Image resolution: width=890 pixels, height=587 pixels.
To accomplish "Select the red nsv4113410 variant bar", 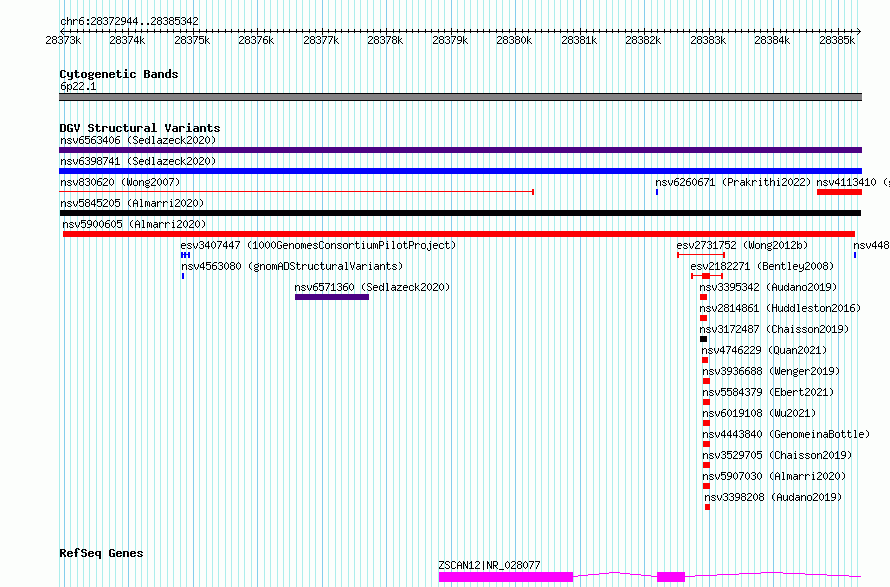I will (x=839, y=192).
